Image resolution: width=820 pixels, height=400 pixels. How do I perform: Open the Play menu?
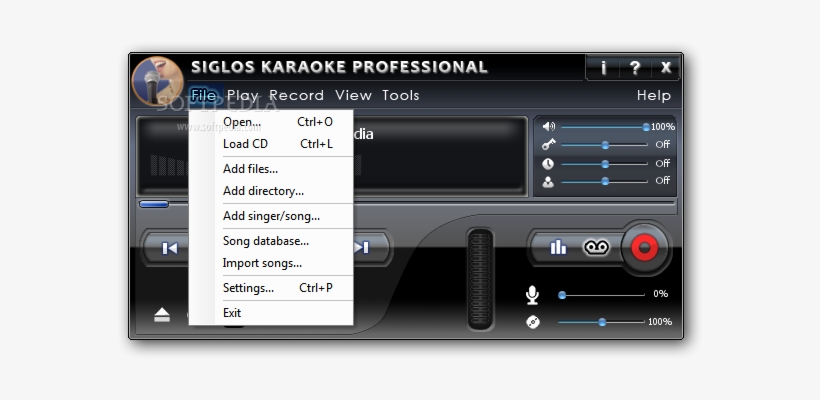point(243,95)
